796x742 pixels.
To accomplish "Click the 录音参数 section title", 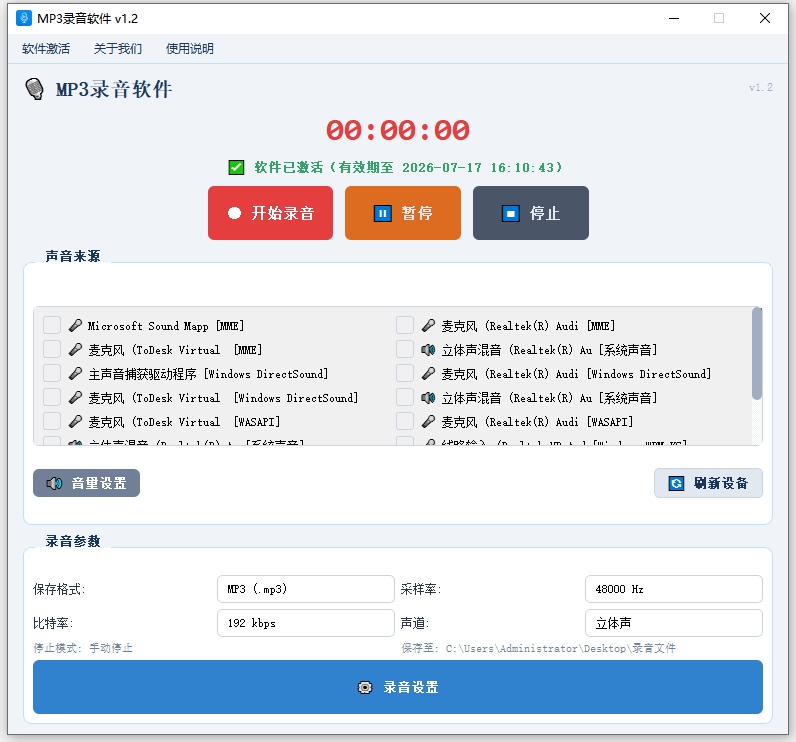I will point(73,541).
